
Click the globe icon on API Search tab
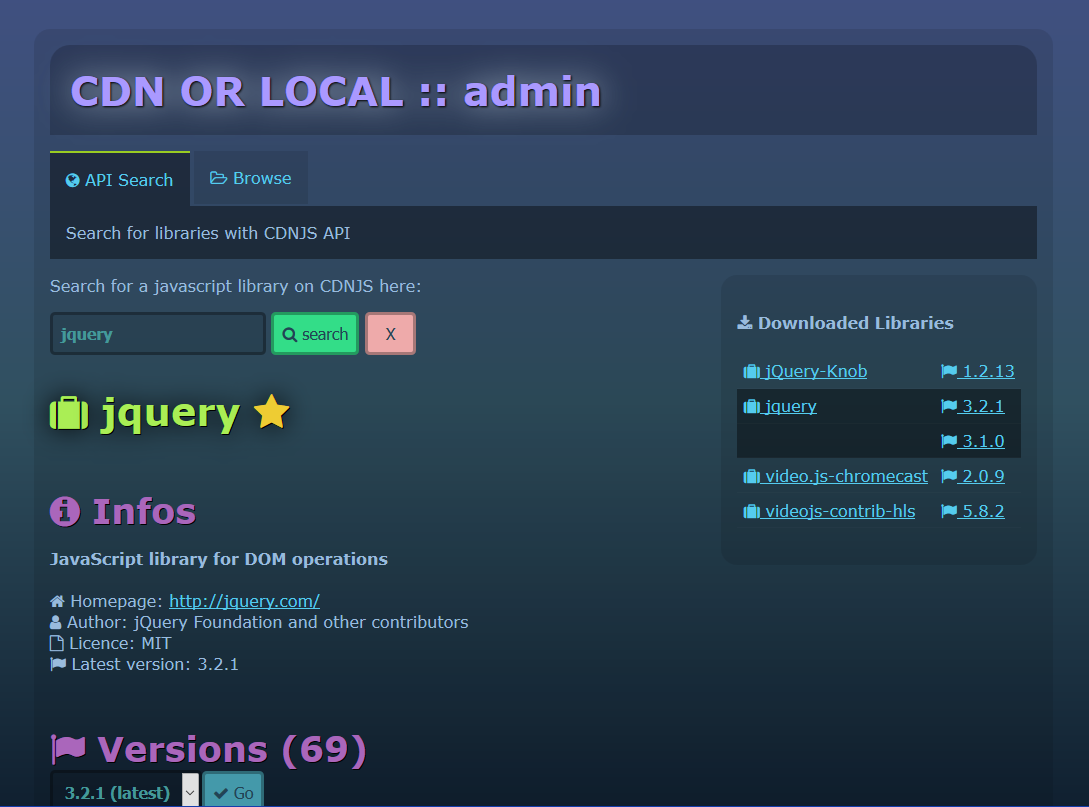tap(72, 181)
